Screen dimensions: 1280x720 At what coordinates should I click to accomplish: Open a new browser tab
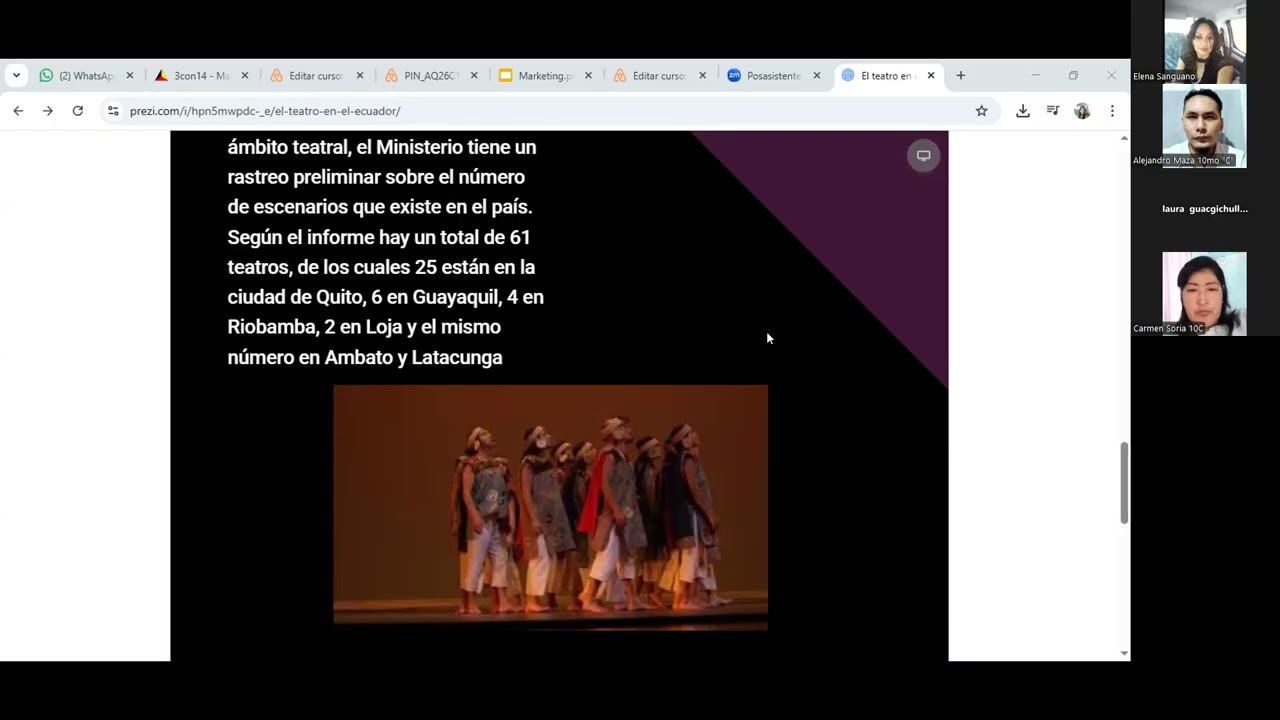tap(961, 76)
